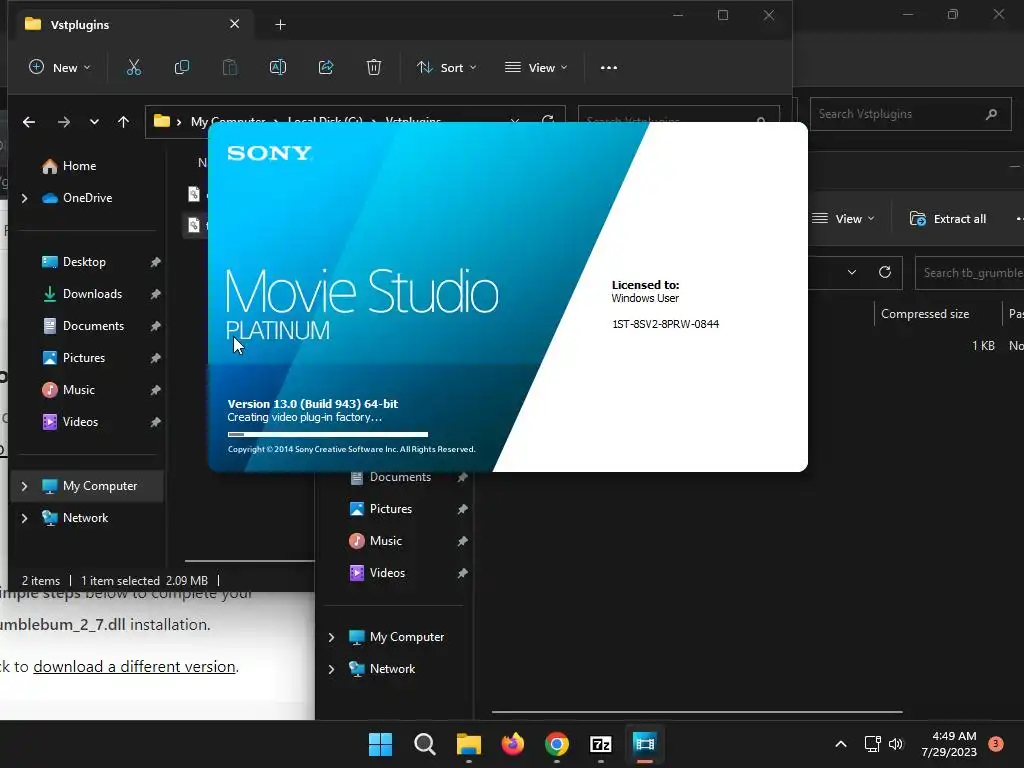This screenshot has height=768, width=1024.
Task: Open Home in the navigation pane
Action: (69, 166)
